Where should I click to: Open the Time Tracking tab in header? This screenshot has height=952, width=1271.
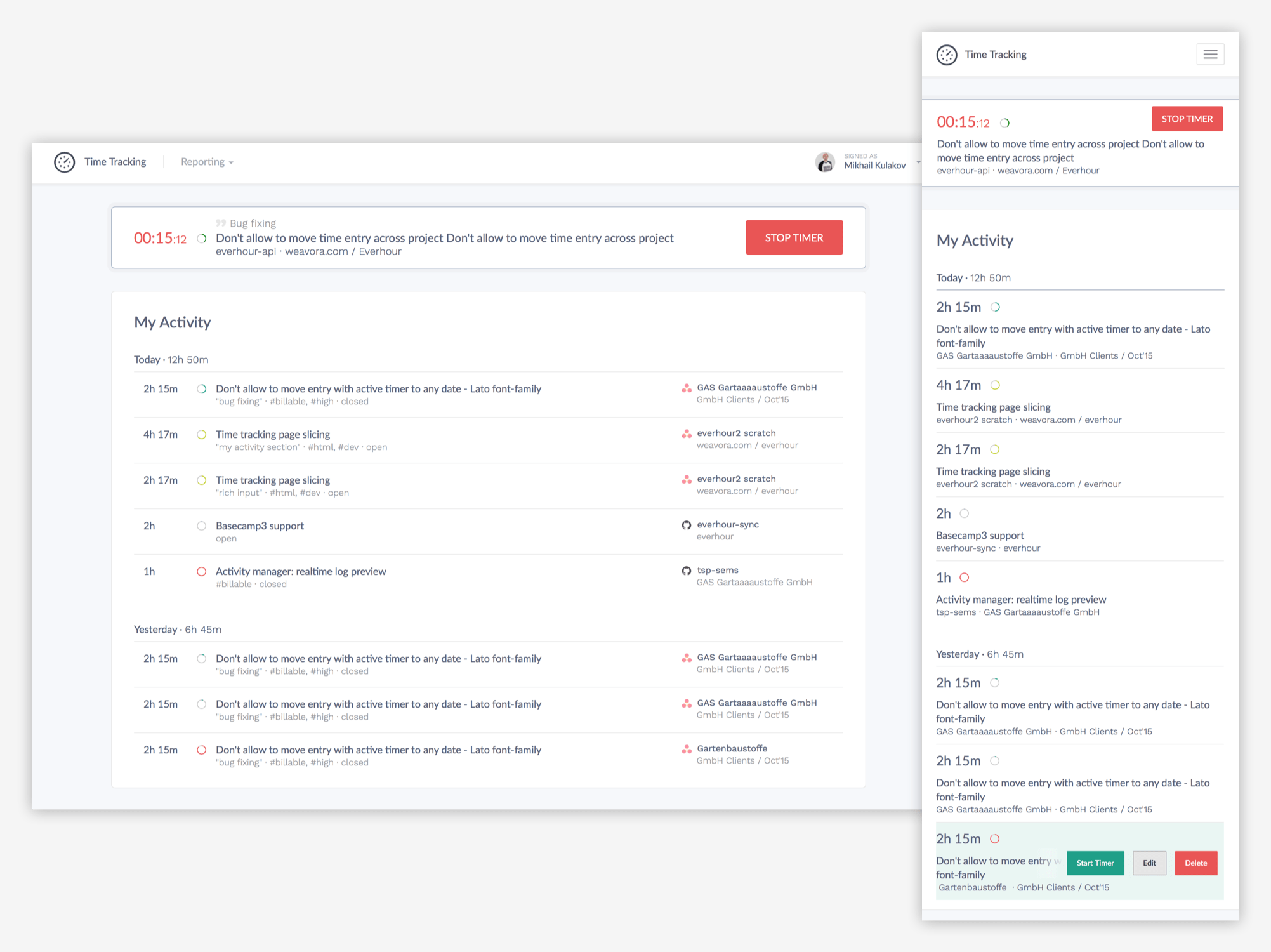115,162
